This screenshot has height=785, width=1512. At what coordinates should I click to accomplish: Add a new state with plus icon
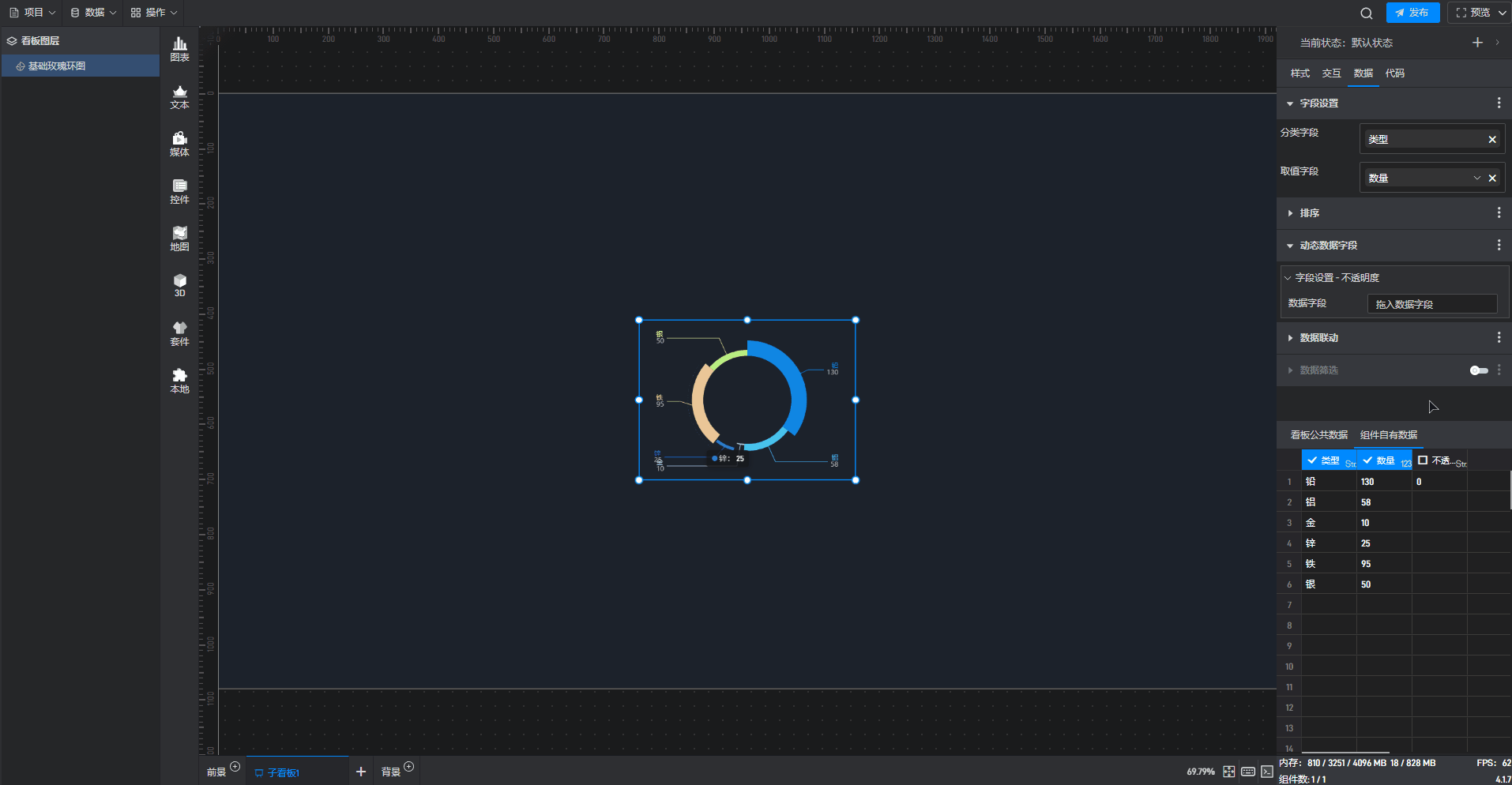(x=1477, y=43)
